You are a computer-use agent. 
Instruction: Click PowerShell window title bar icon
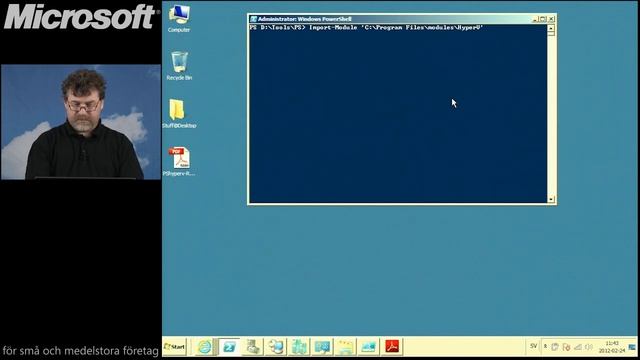253,19
